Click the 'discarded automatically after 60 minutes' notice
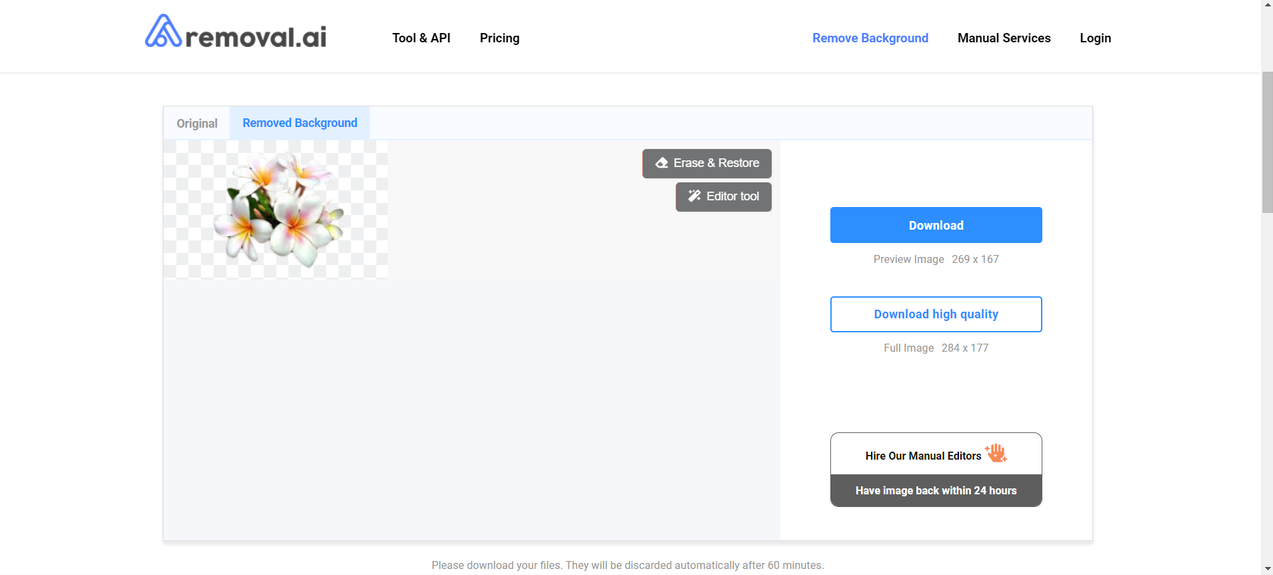1273x575 pixels. tap(627, 565)
